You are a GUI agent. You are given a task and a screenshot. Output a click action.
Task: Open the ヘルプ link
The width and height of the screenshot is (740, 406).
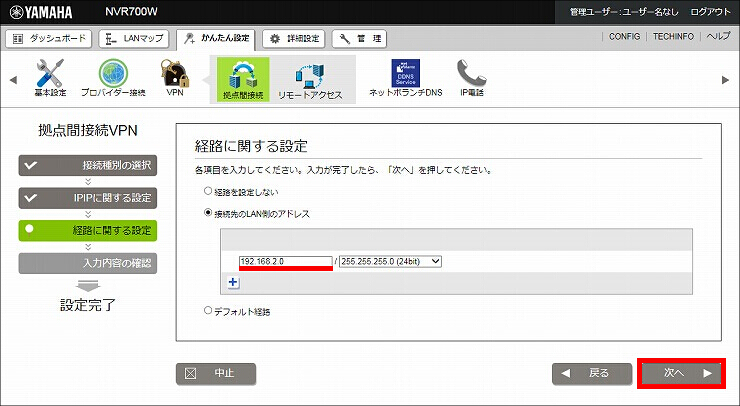(718, 36)
